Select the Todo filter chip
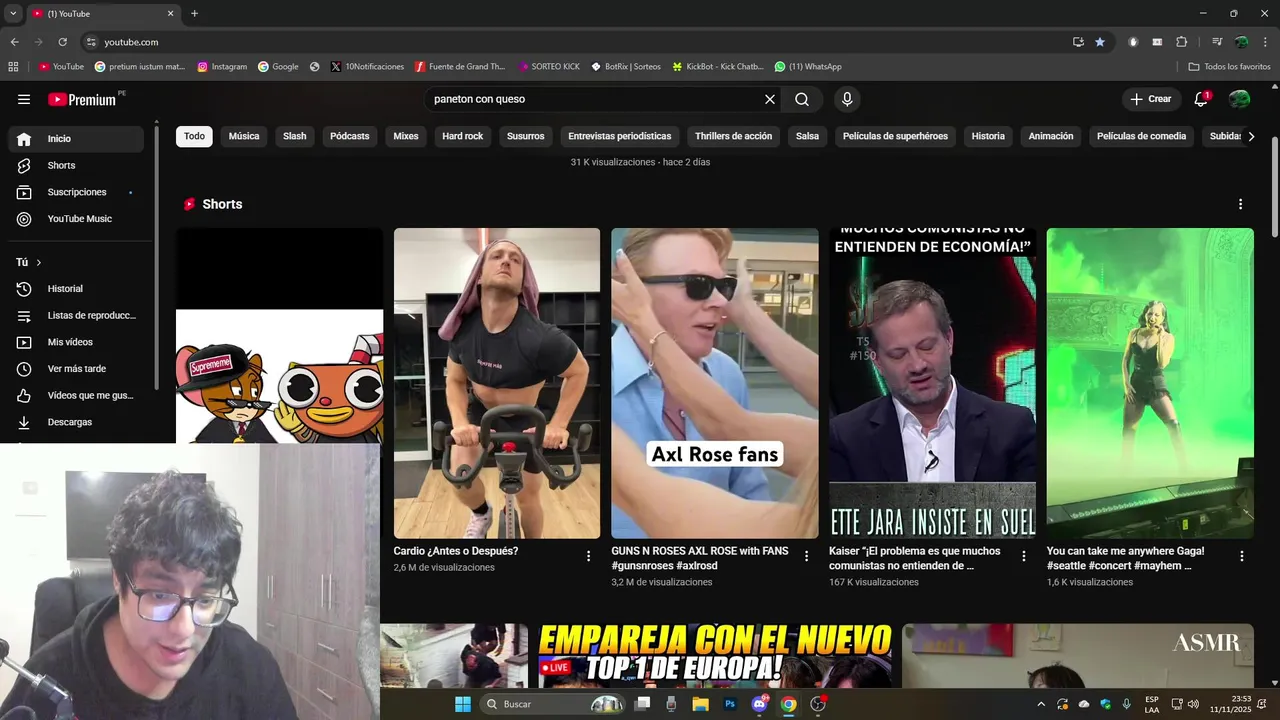The image size is (1280, 720). click(x=194, y=136)
